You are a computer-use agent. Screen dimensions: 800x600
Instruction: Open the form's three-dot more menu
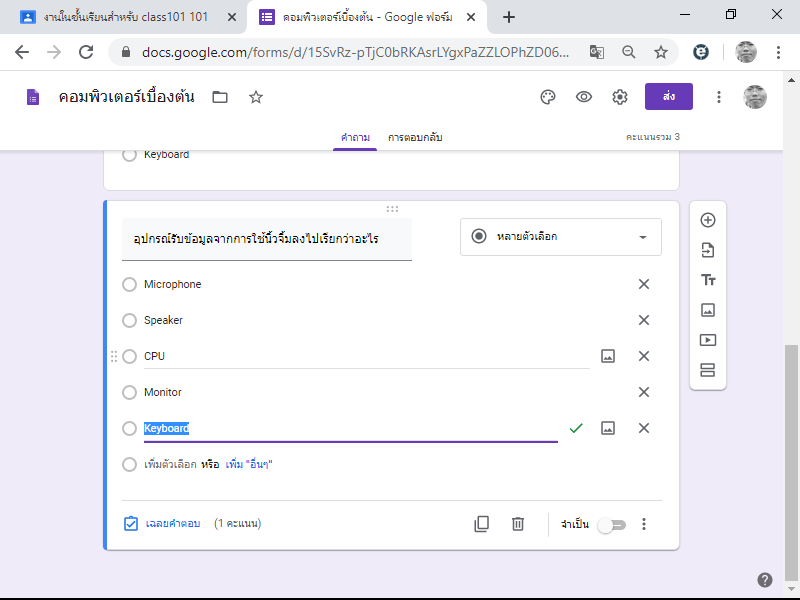(x=718, y=97)
